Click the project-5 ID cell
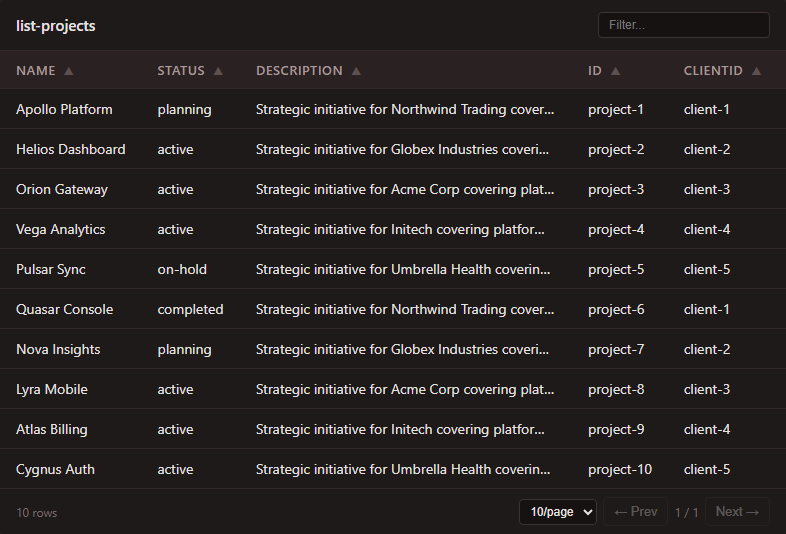Viewport: 786px width, 534px height. point(616,270)
